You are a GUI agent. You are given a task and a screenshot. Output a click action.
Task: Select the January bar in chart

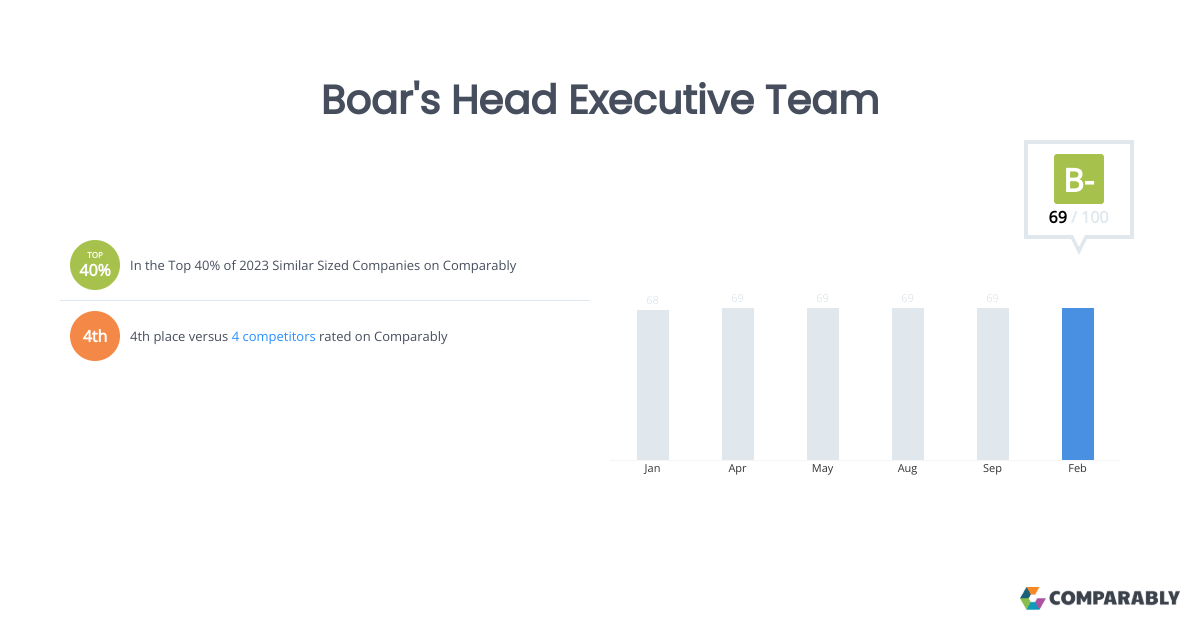[652, 385]
